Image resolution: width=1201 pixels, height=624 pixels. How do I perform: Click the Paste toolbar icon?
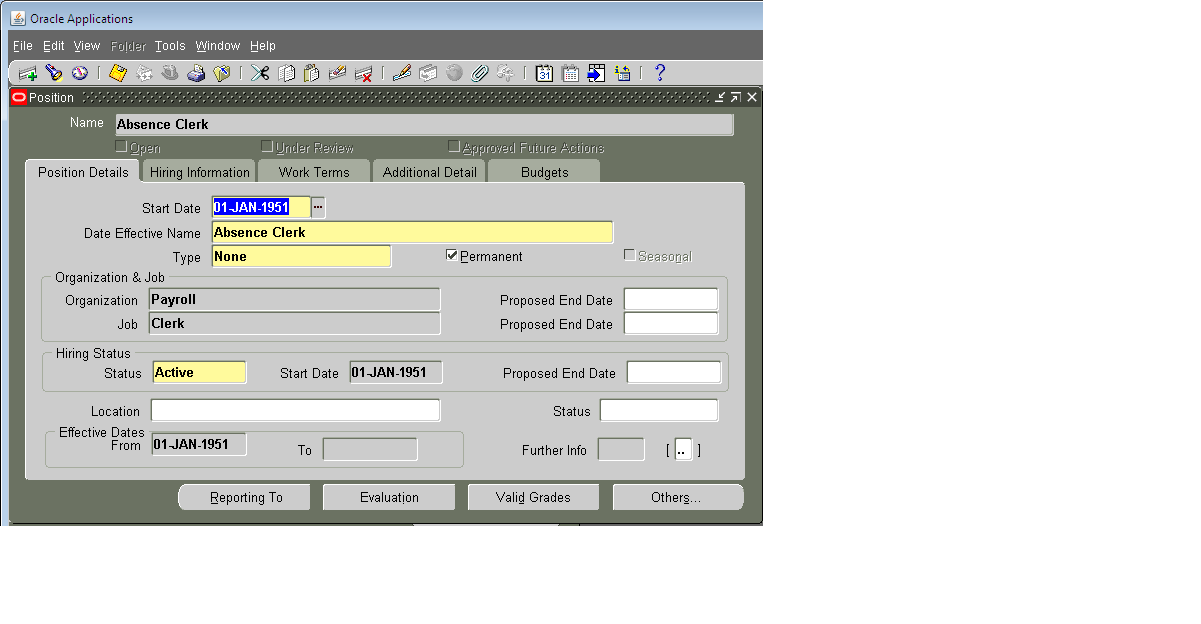[310, 73]
